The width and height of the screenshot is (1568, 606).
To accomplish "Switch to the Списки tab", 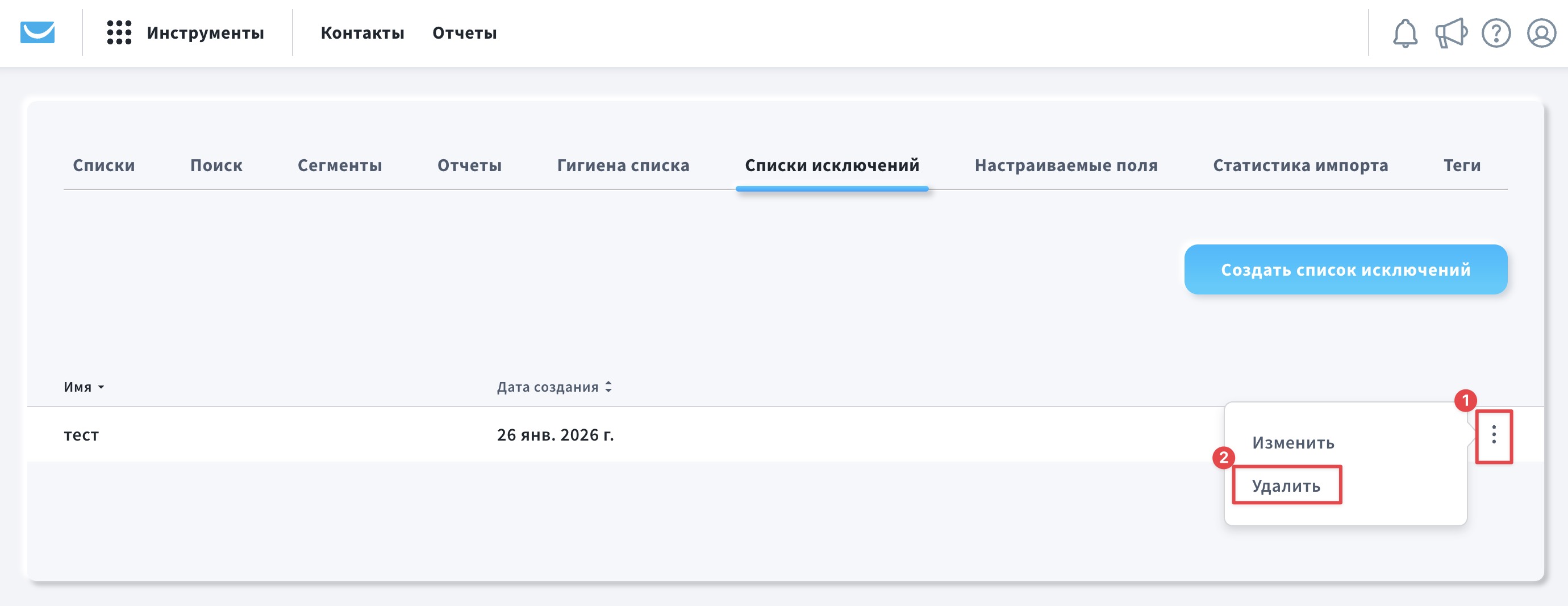I will pyautogui.click(x=103, y=165).
